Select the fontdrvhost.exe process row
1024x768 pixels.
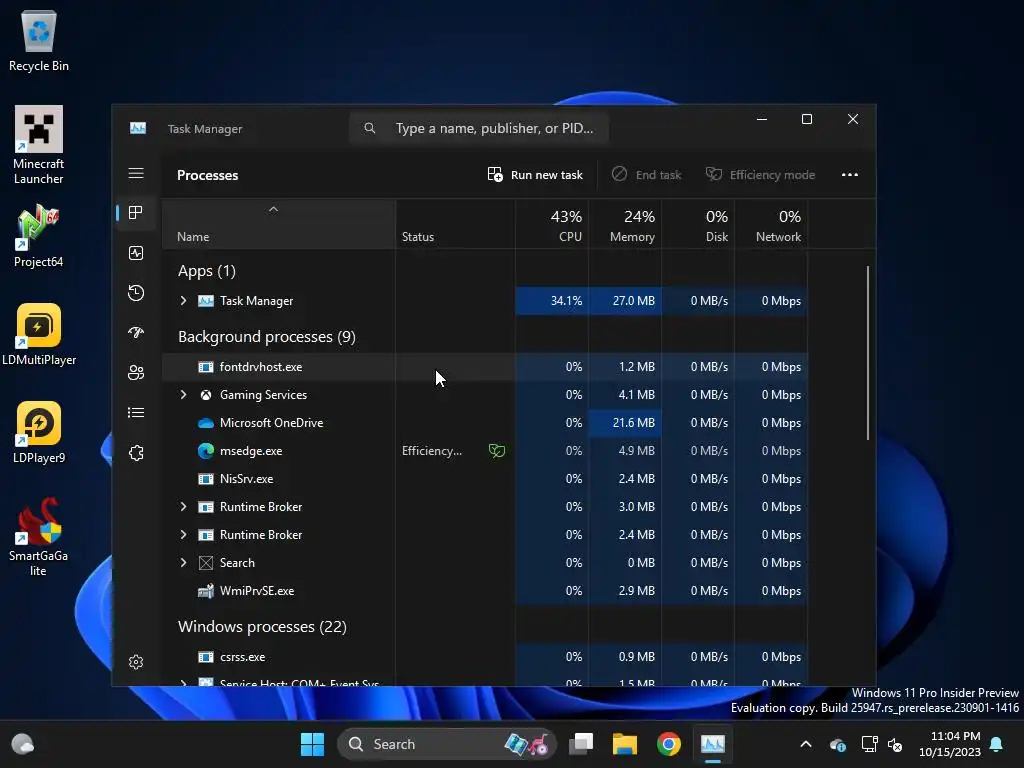[485, 367]
